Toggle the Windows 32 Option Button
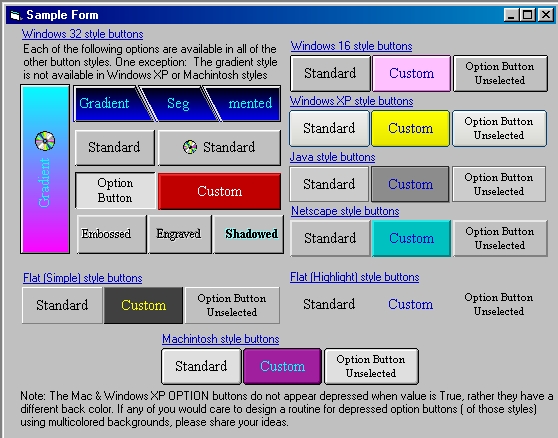The width and height of the screenshot is (558, 438). coord(115,191)
